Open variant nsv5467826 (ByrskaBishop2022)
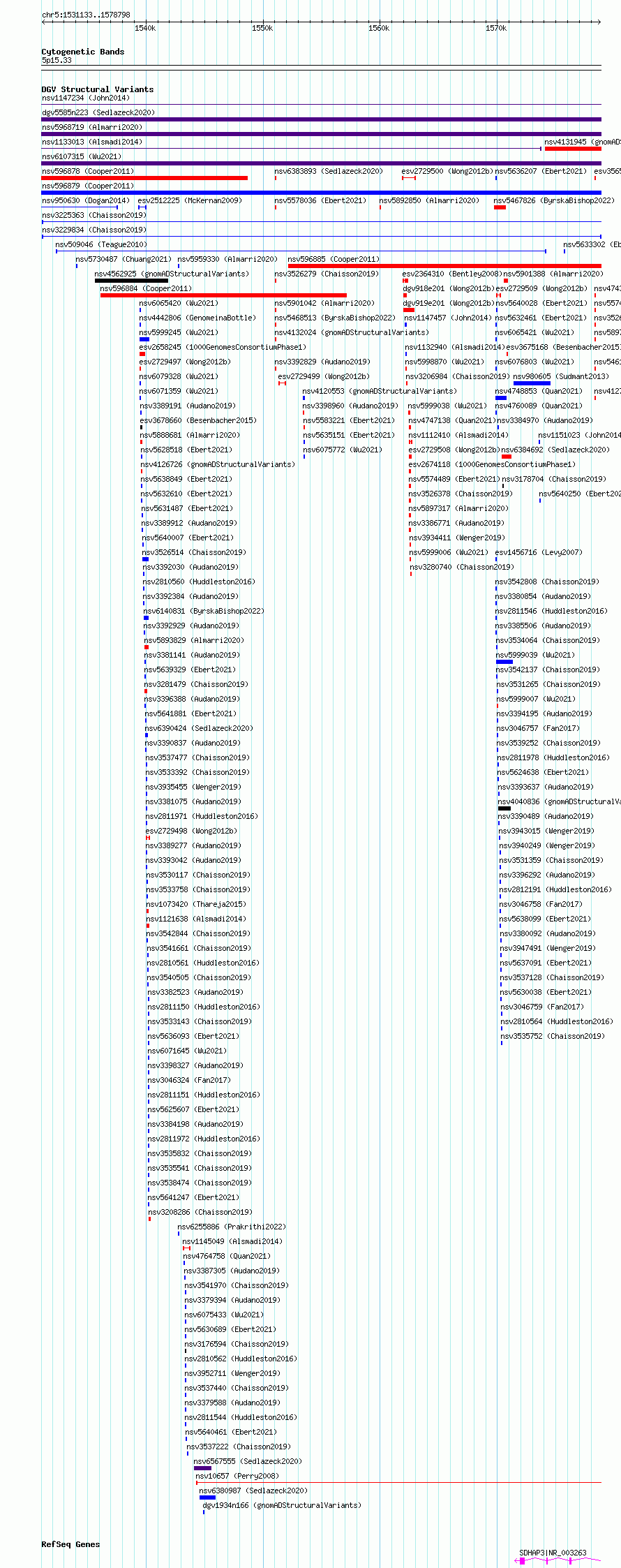The image size is (621, 1568). (x=554, y=200)
